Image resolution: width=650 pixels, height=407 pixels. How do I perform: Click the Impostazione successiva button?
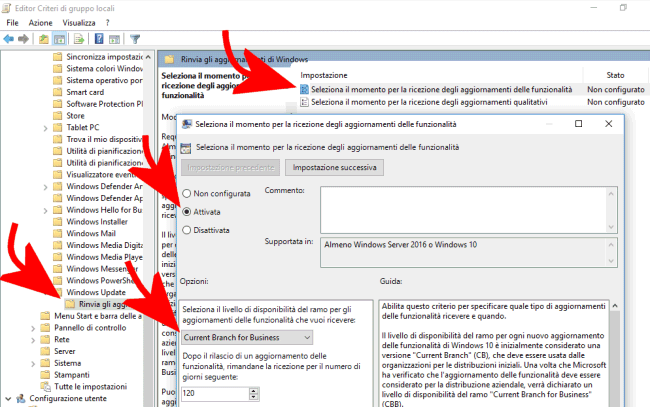(335, 167)
